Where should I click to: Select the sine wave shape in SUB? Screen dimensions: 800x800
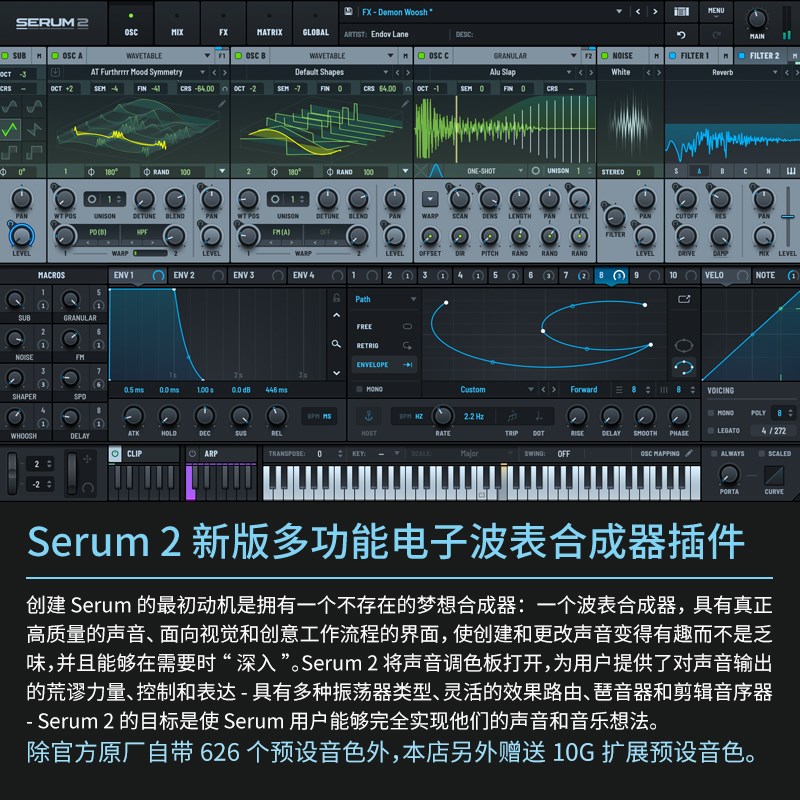(10, 107)
